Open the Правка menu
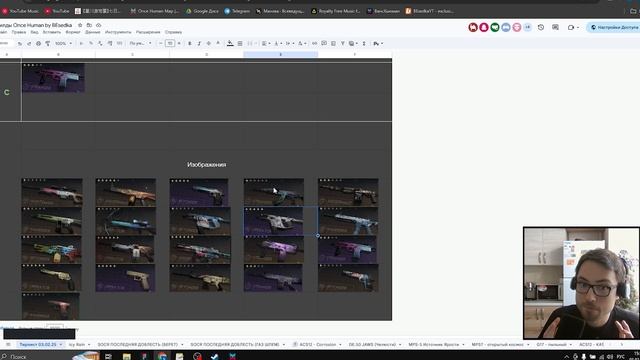Screen dimensions: 640x360 (19, 32)
